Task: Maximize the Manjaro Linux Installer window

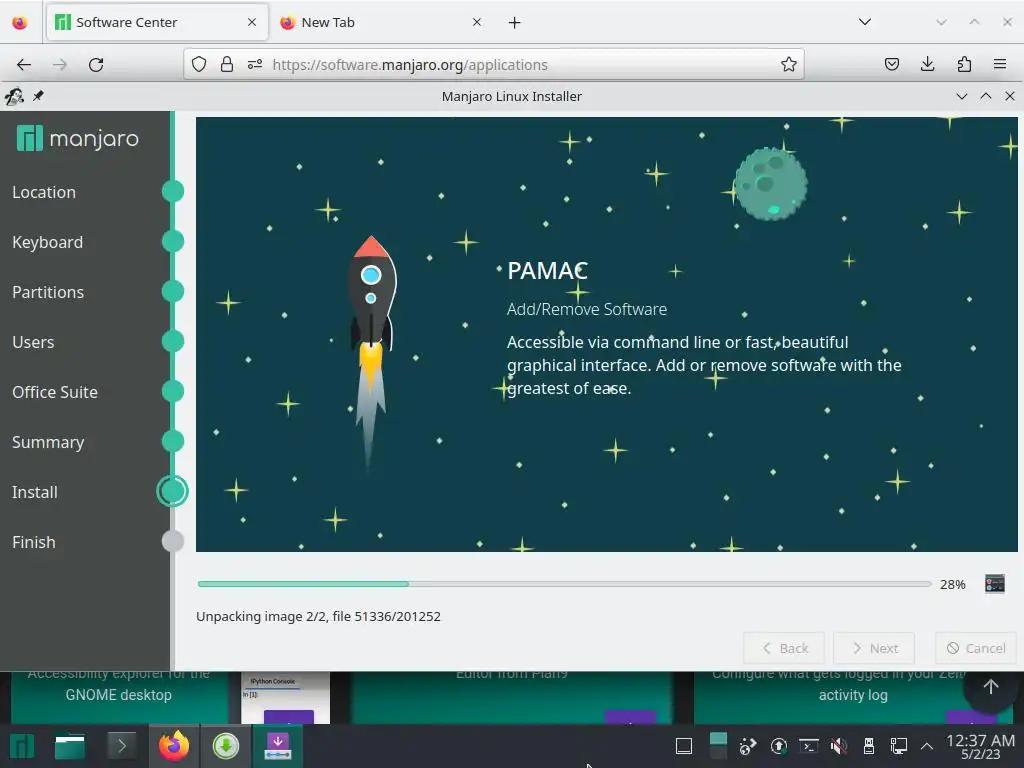Action: tap(985, 96)
